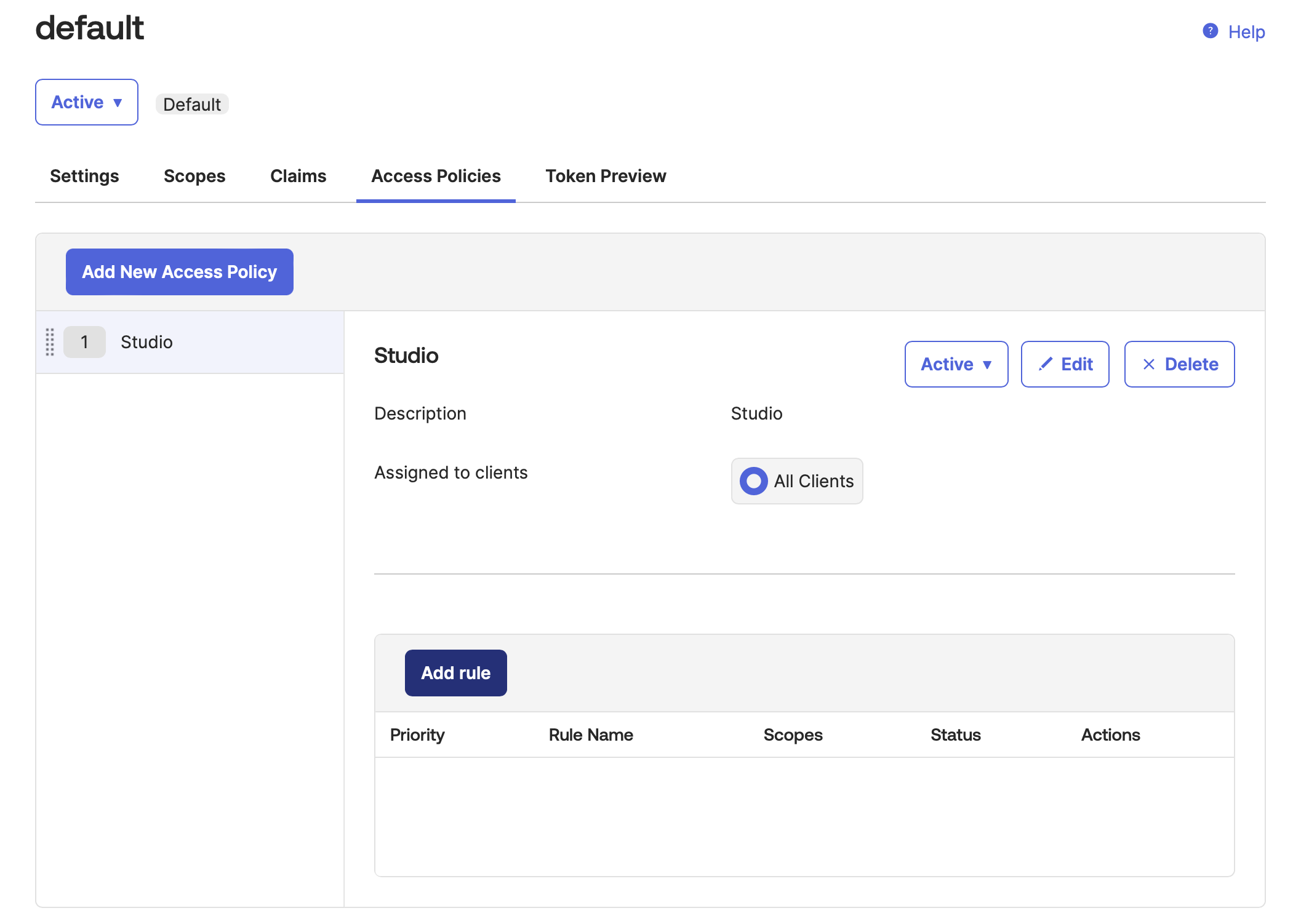1301x924 pixels.
Task: Click the X icon inside the Delete button
Action: click(1148, 364)
